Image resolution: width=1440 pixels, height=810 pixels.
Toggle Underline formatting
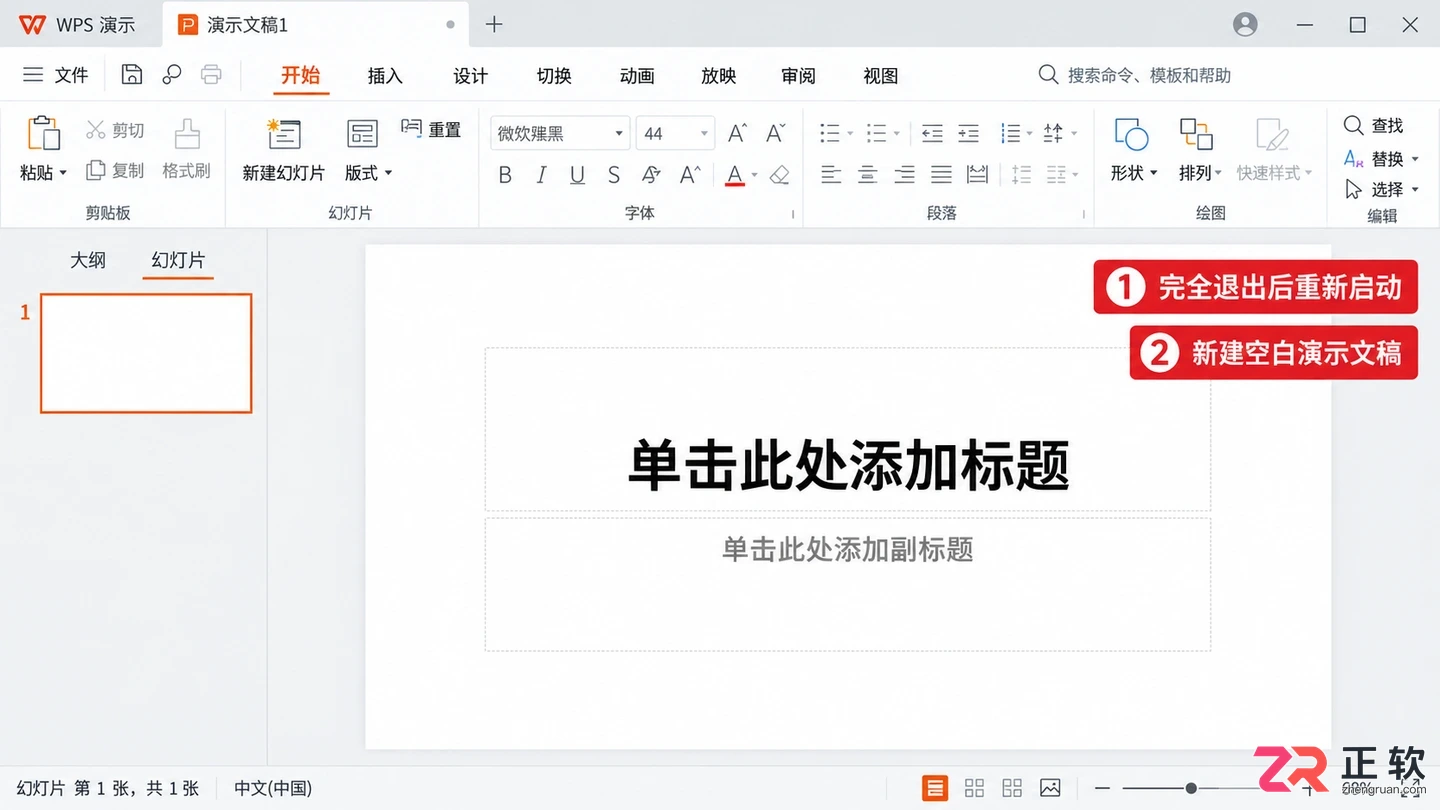(x=577, y=175)
